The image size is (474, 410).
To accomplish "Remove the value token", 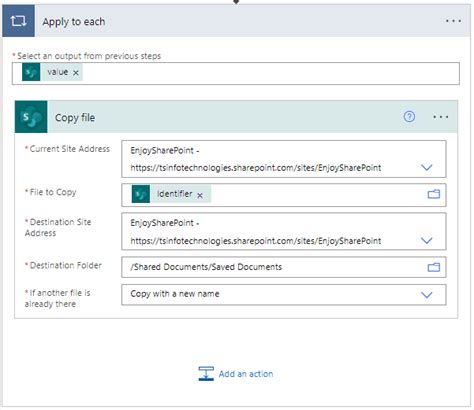I will (76, 72).
